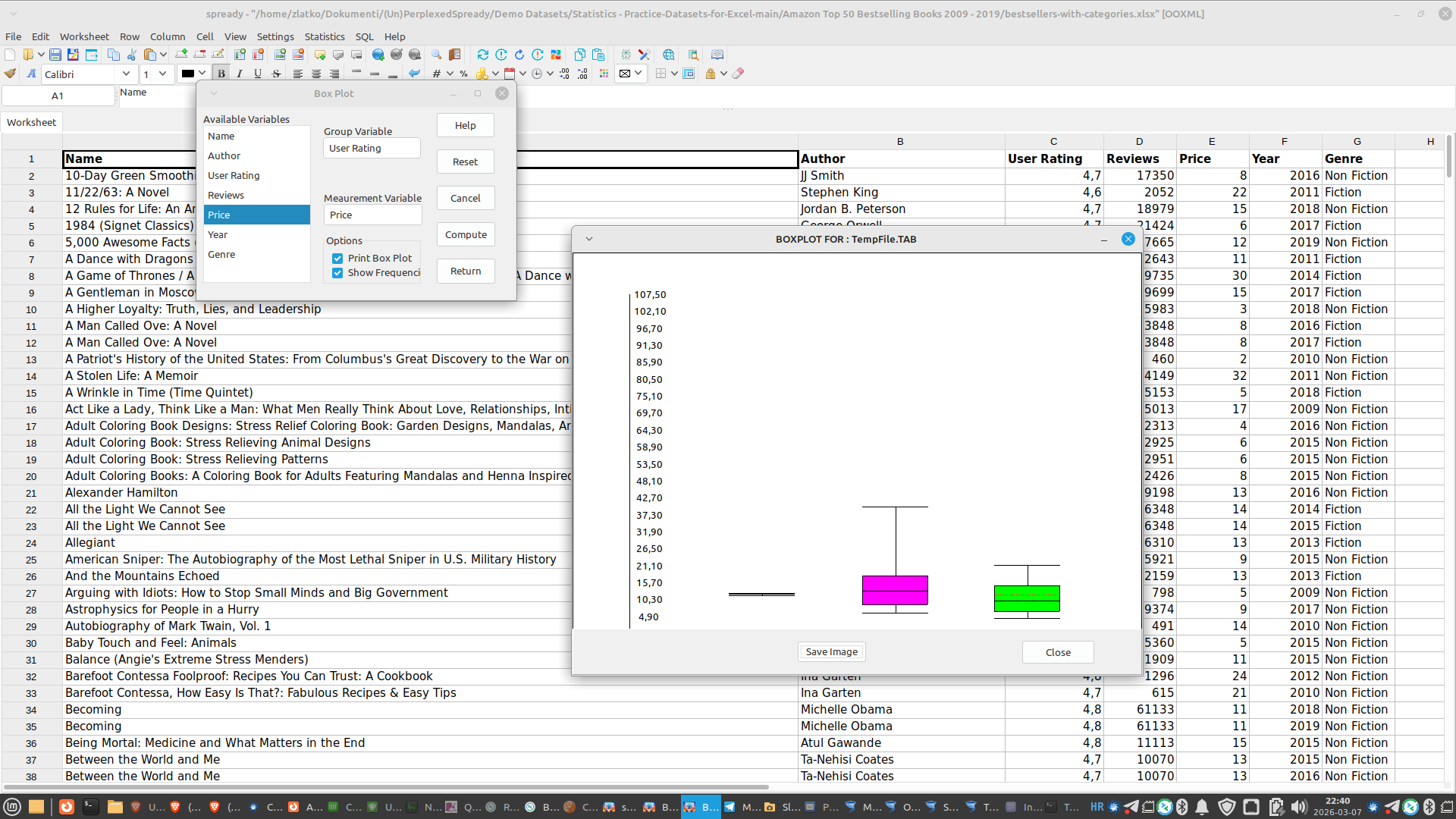Click the Percent format icon
This screenshot has height=819, width=1456.
coord(463,74)
